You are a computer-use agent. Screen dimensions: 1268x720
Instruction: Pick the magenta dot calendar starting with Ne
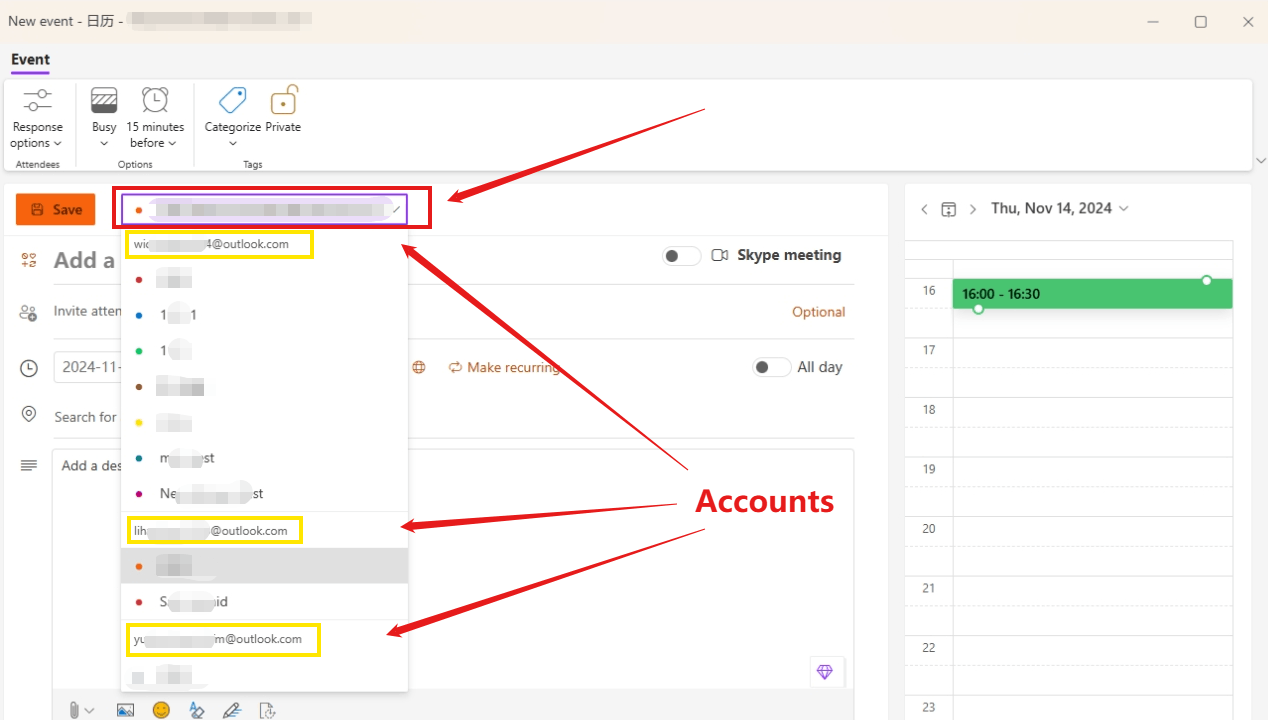264,494
